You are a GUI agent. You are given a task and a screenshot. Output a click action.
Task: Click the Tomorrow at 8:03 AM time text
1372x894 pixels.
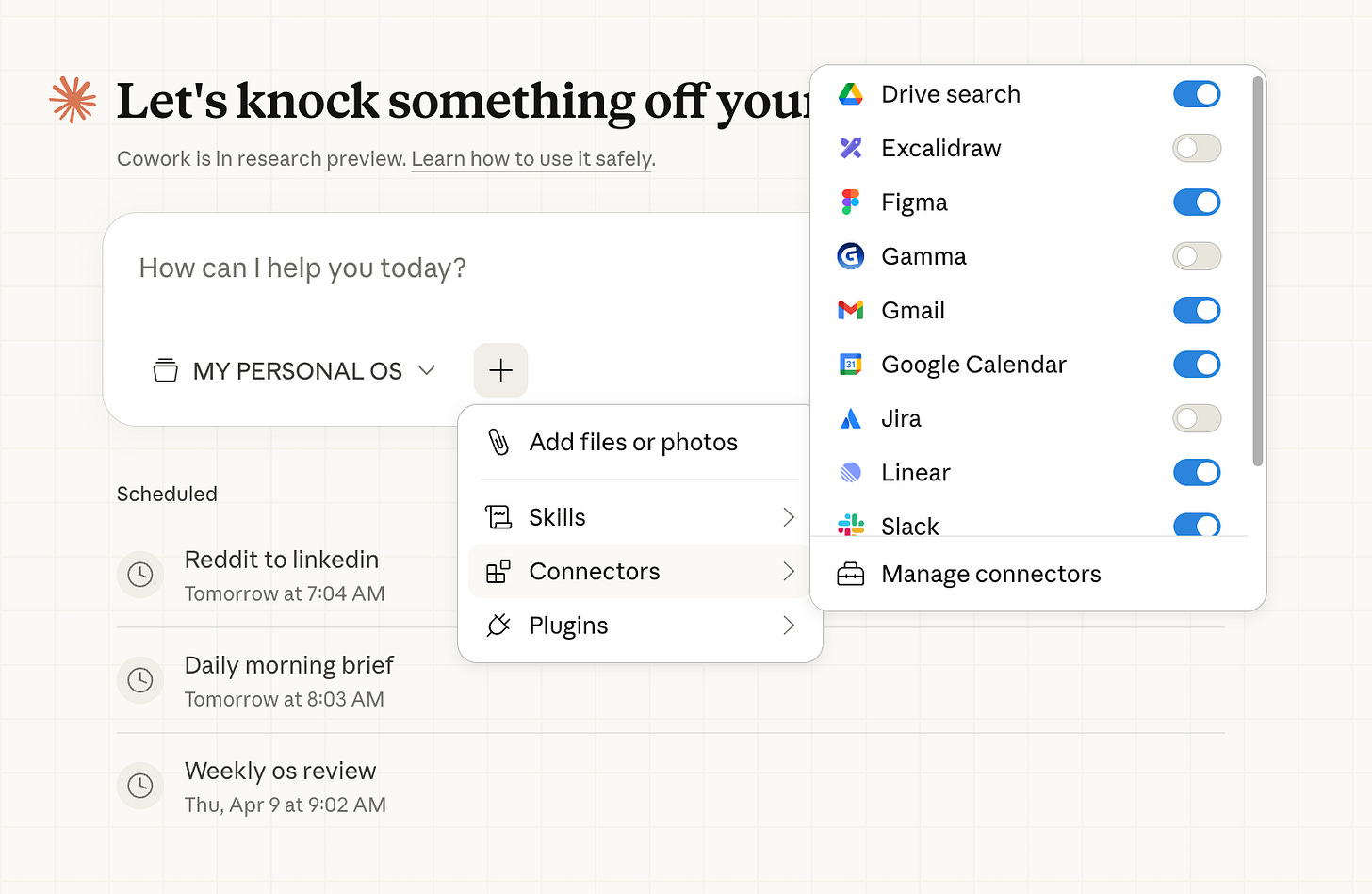[285, 699]
